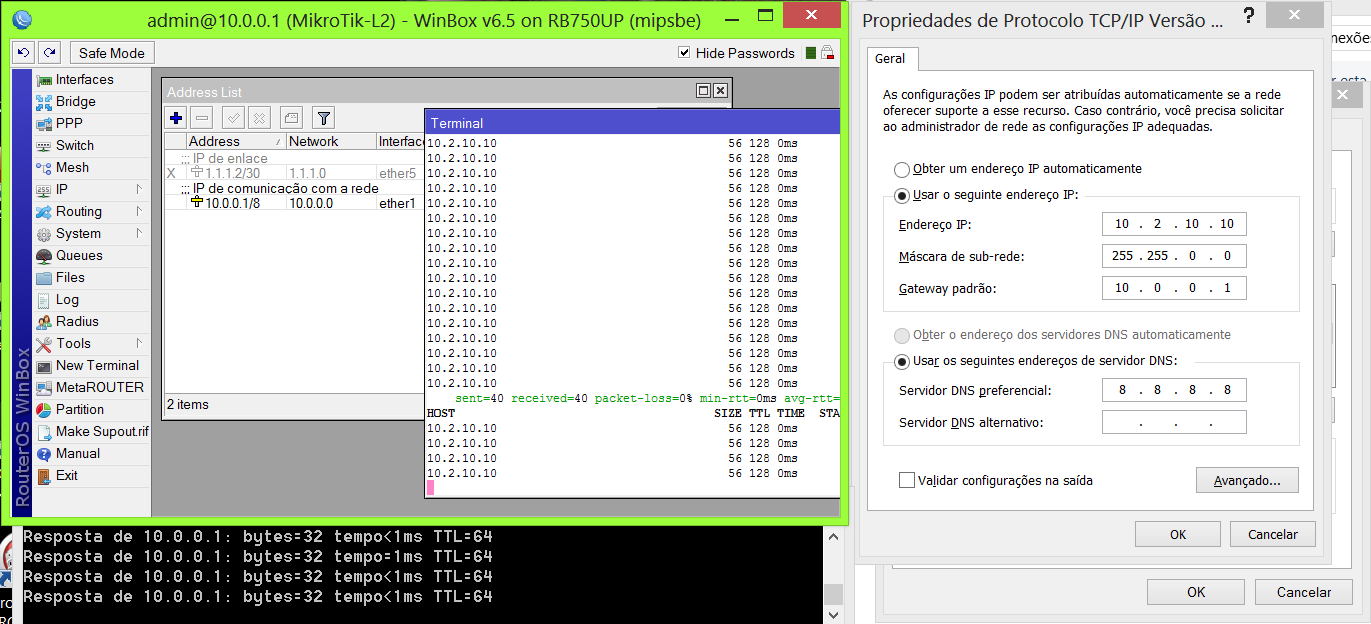Sort by the Address column header
The height and width of the screenshot is (624, 1371).
coord(235,142)
